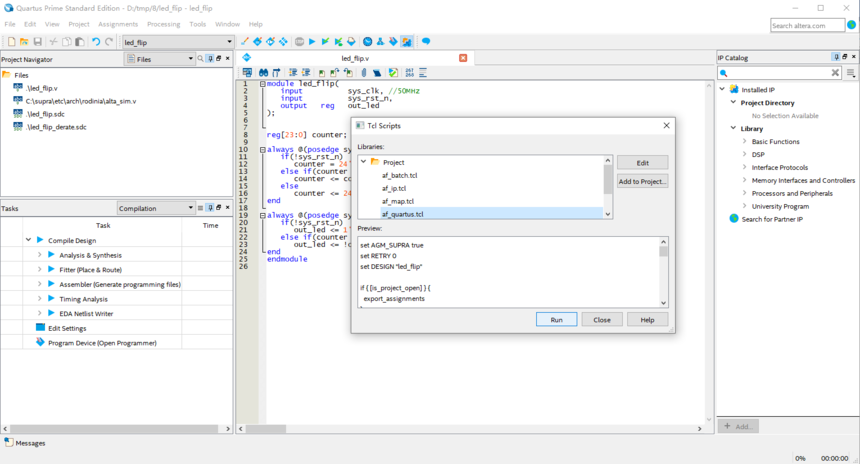The image size is (860, 464).
Task: Toggle the pin button on Project Navigator panel
Action: (210, 59)
